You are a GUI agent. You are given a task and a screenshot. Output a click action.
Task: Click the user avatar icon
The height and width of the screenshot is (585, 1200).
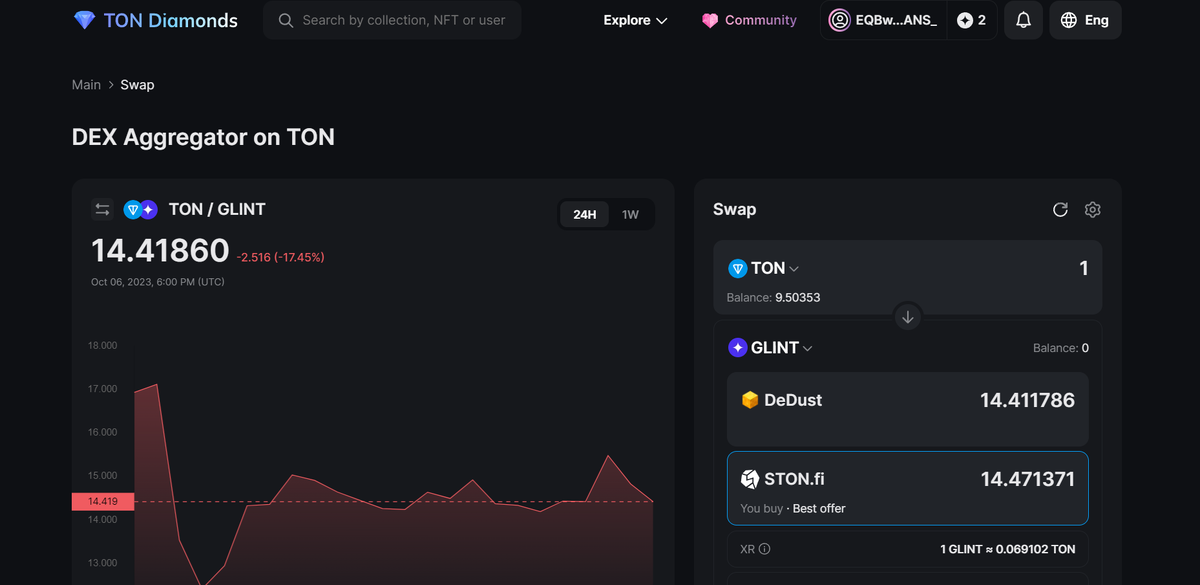pyautogui.click(x=840, y=20)
